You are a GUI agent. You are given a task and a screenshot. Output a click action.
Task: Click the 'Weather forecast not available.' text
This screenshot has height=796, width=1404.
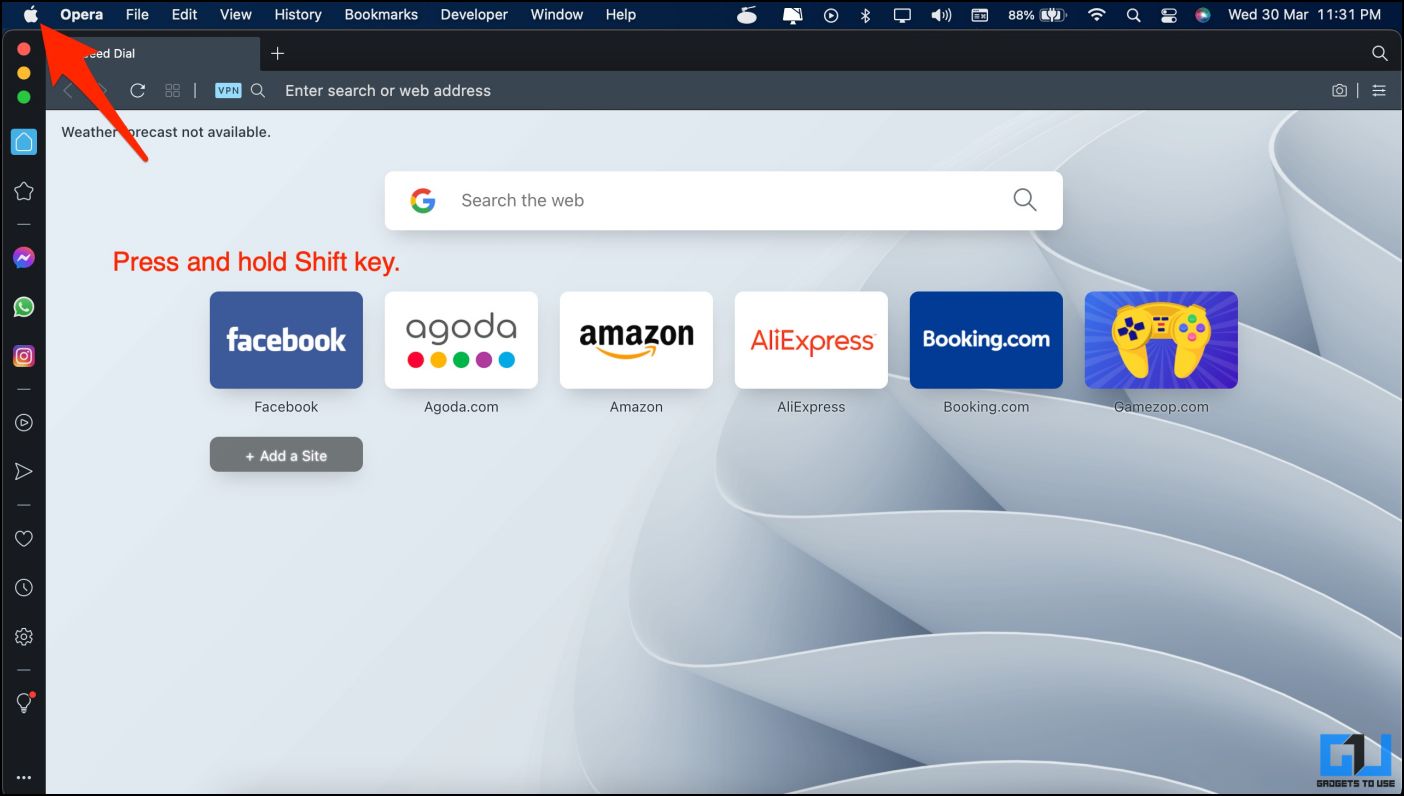click(166, 132)
